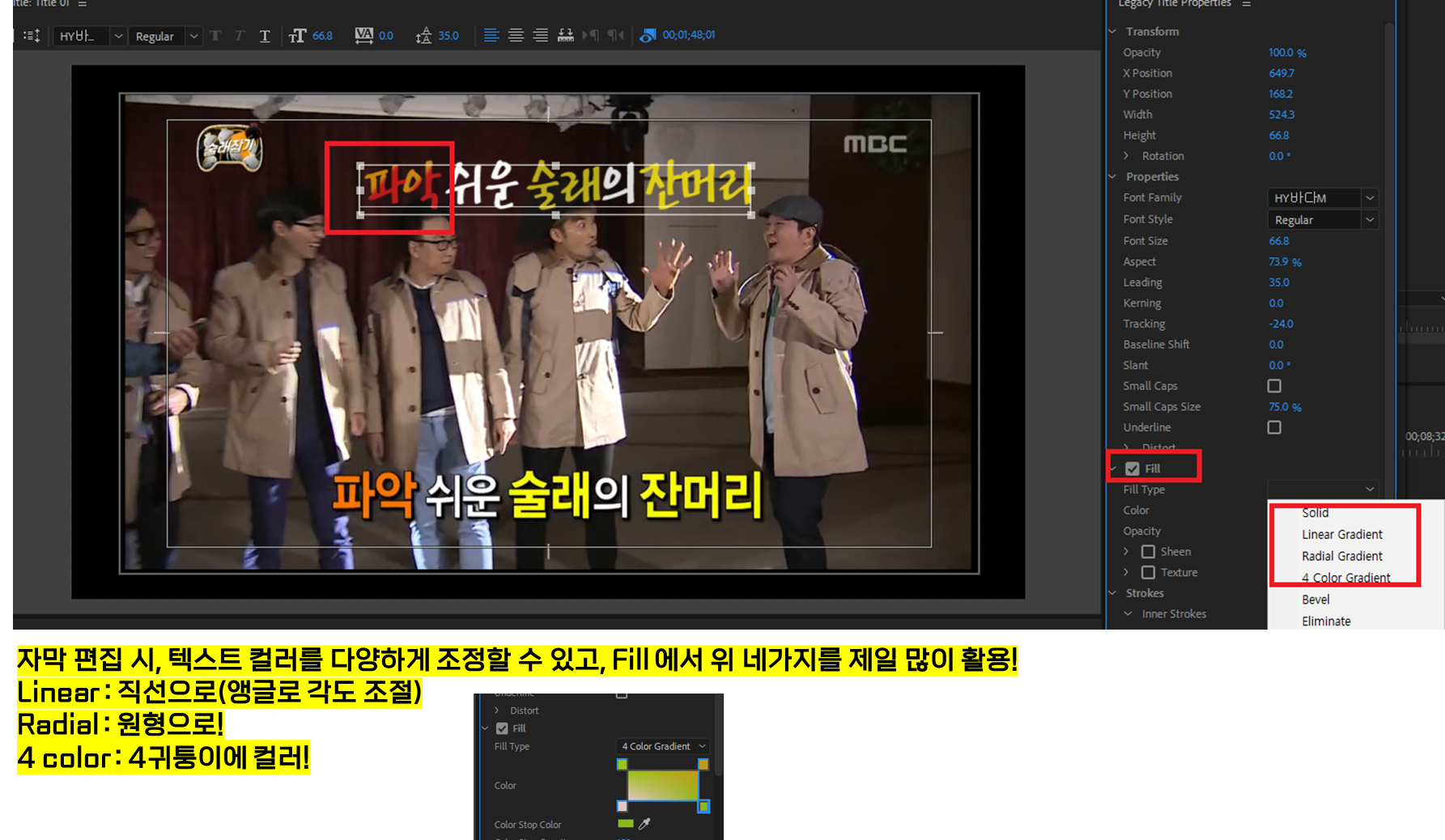The height and width of the screenshot is (840, 1445).
Task: Choose Bevel fill type
Action: click(x=1315, y=600)
